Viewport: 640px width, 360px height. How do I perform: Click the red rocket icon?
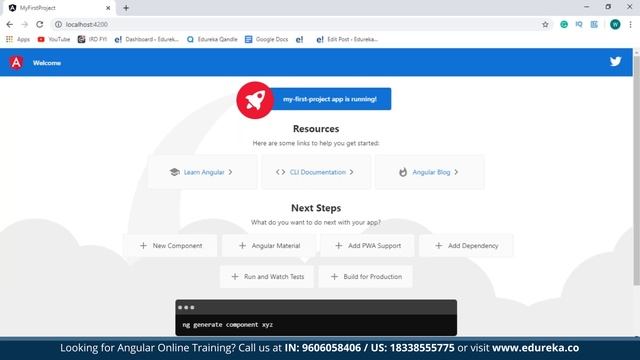[255, 100]
